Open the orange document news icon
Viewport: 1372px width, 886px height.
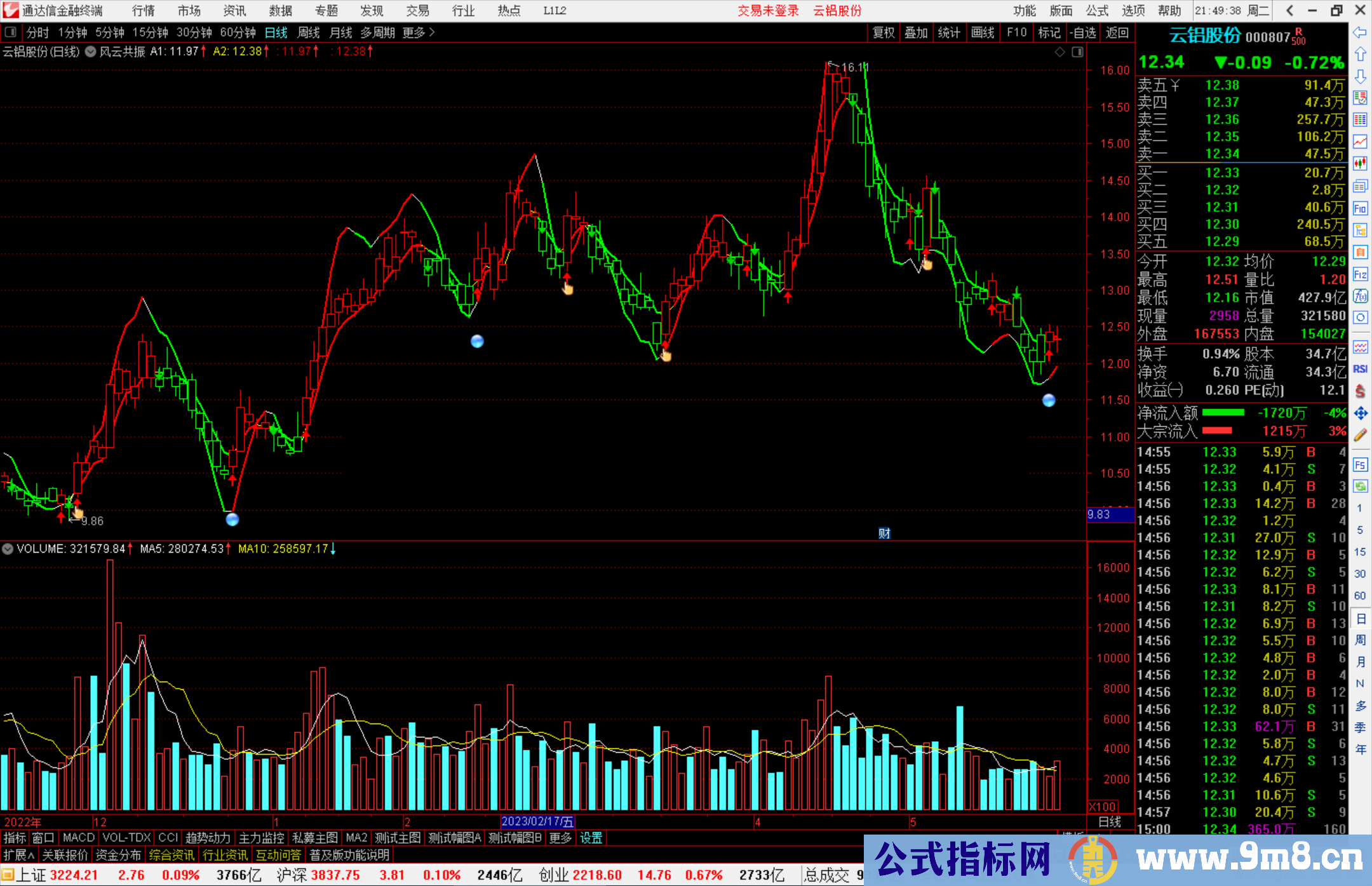tap(1360, 252)
